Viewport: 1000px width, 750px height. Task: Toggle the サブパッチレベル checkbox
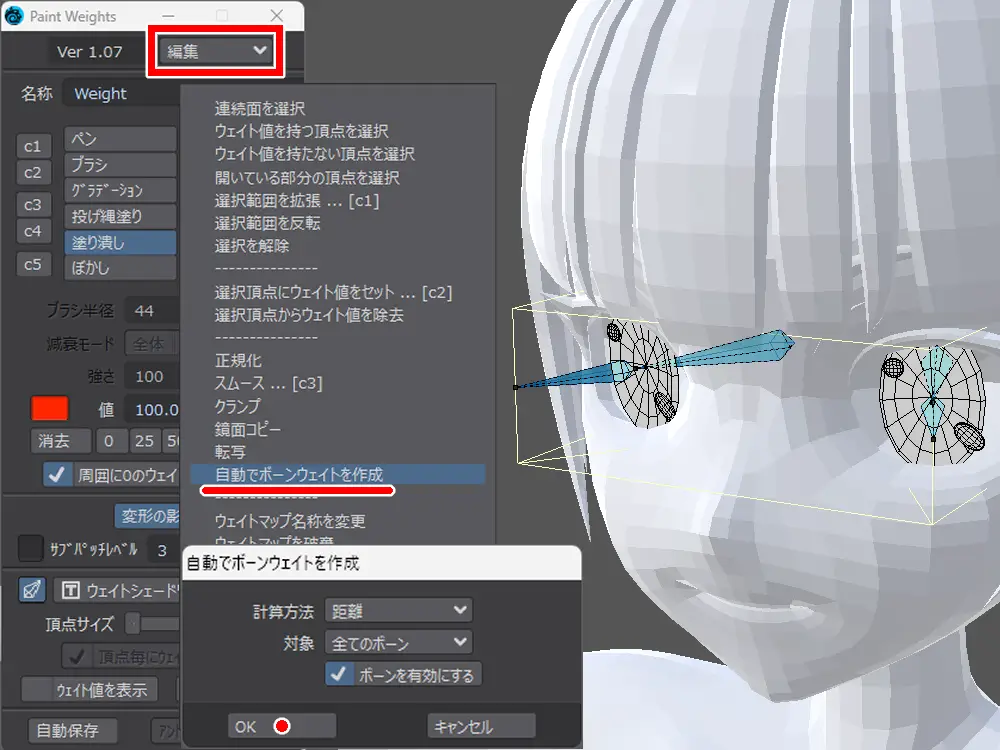(x=32, y=548)
